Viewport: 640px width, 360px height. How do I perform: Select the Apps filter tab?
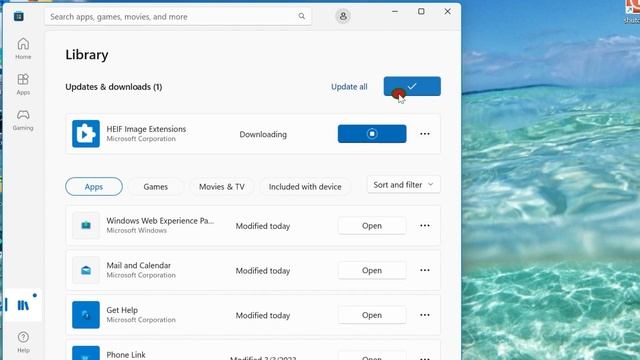(x=94, y=187)
